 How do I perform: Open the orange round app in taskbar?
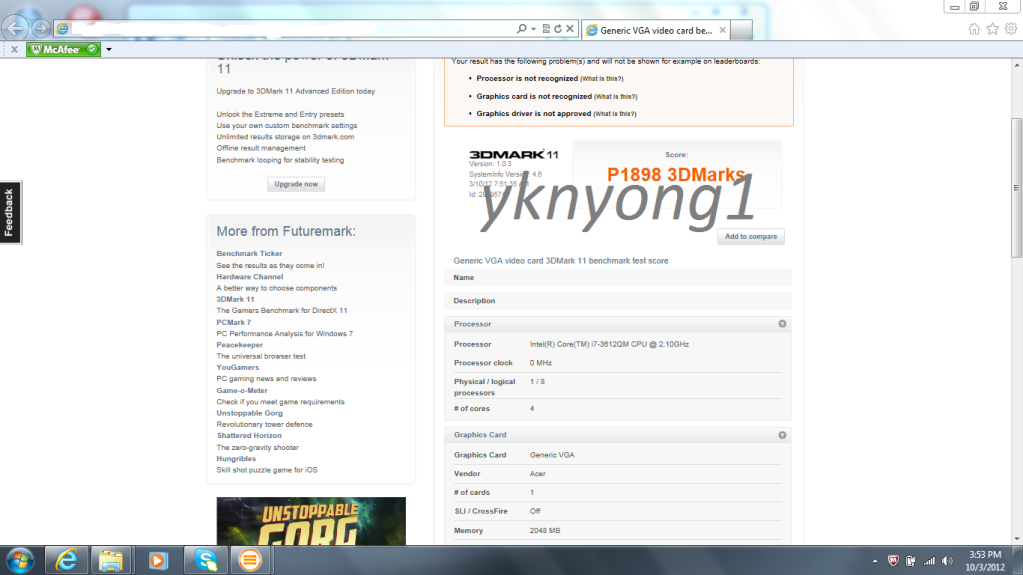tap(250, 560)
